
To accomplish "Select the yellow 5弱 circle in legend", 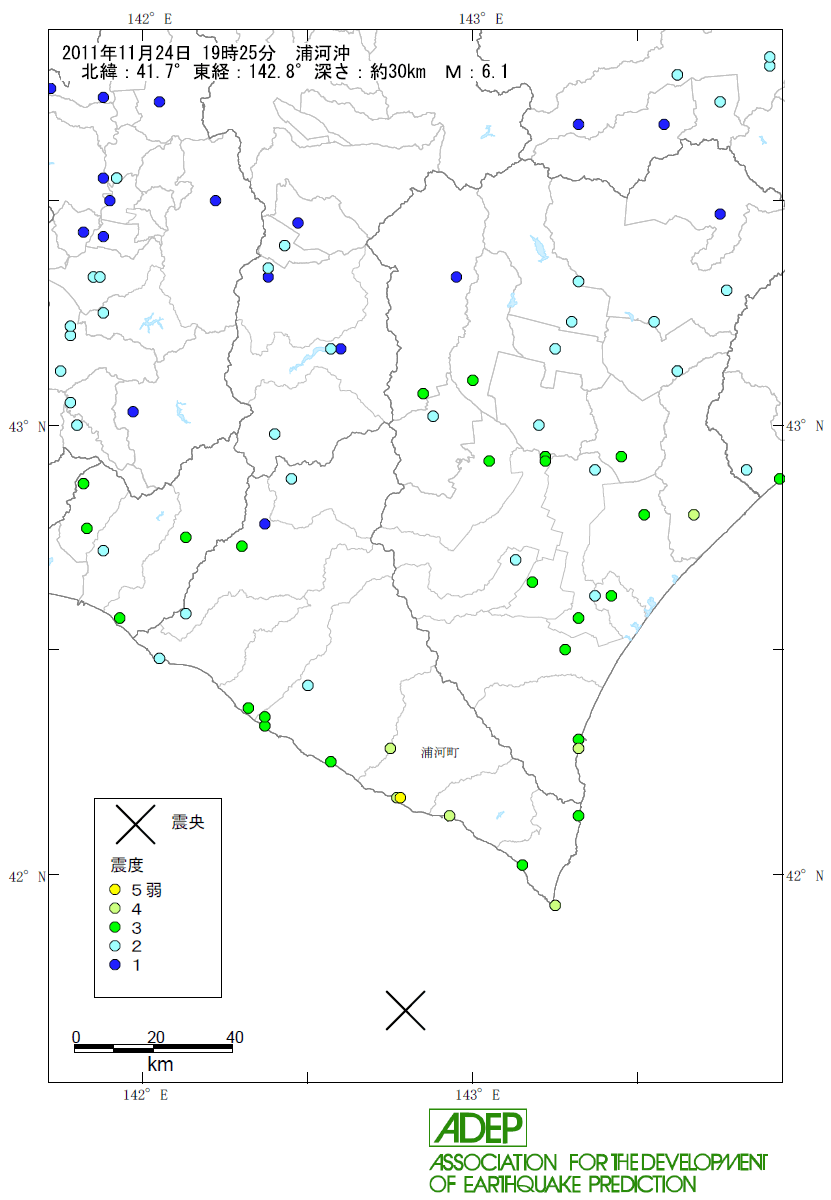I will point(114,889).
